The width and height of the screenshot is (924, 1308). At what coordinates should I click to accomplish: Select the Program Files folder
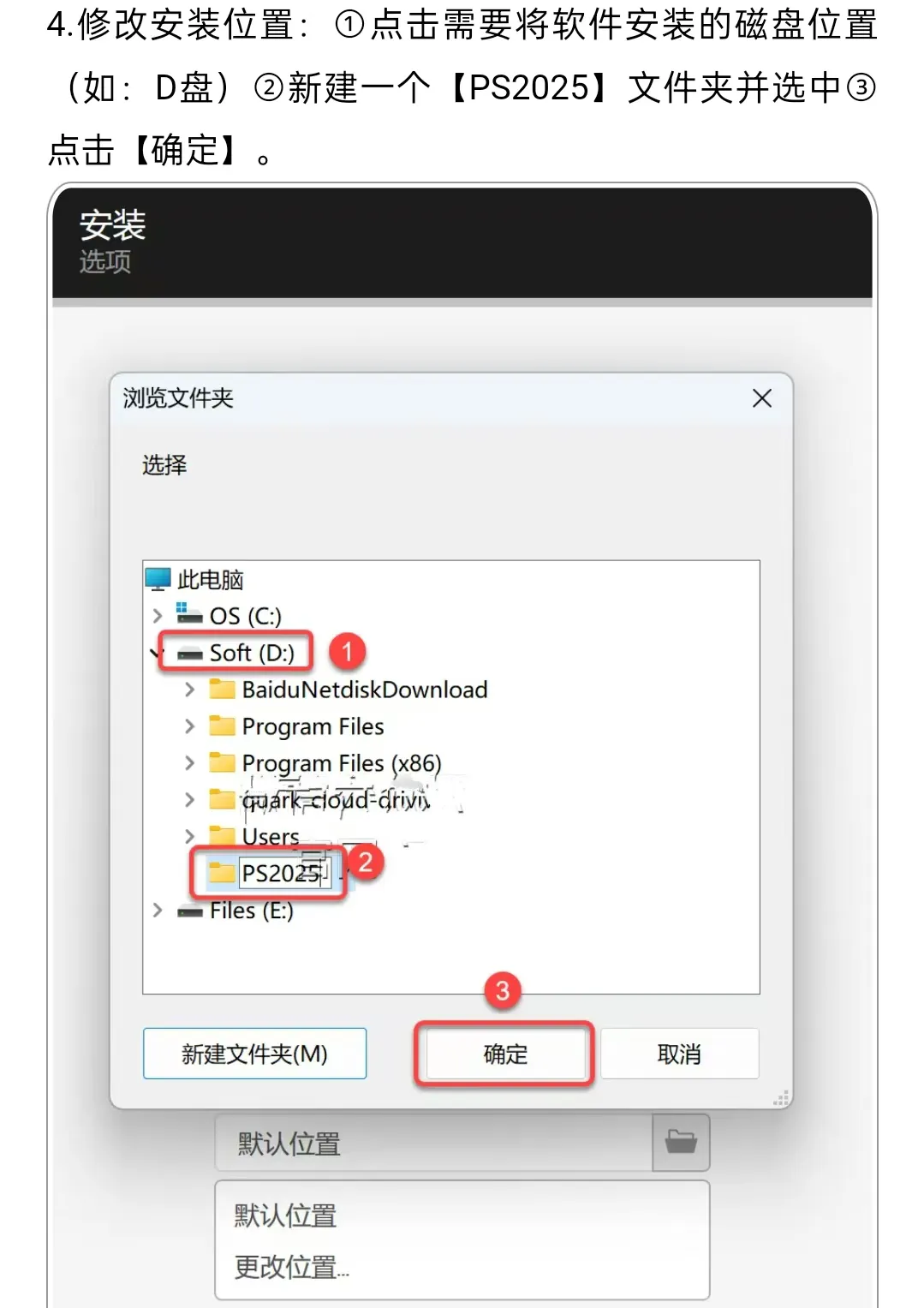click(x=296, y=726)
